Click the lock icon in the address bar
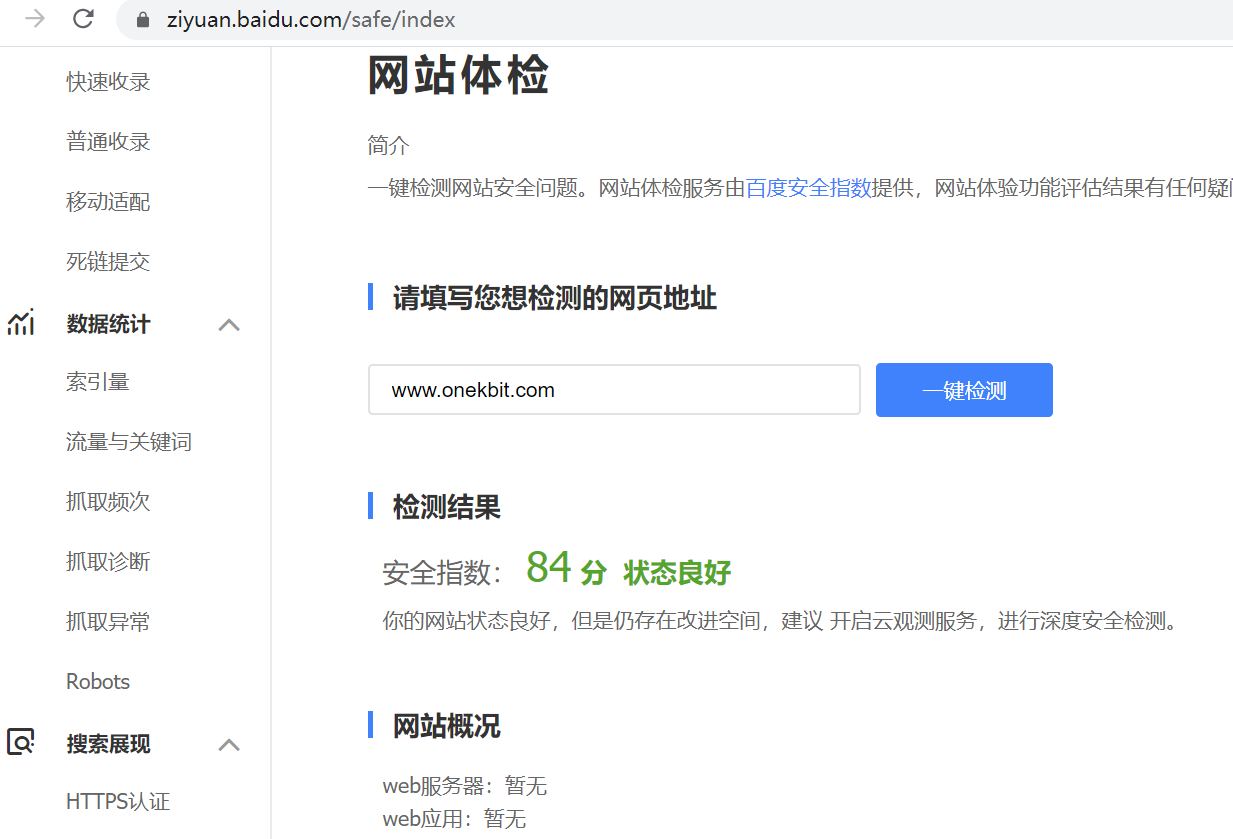Viewport: 1233px width, 839px height. (x=141, y=19)
